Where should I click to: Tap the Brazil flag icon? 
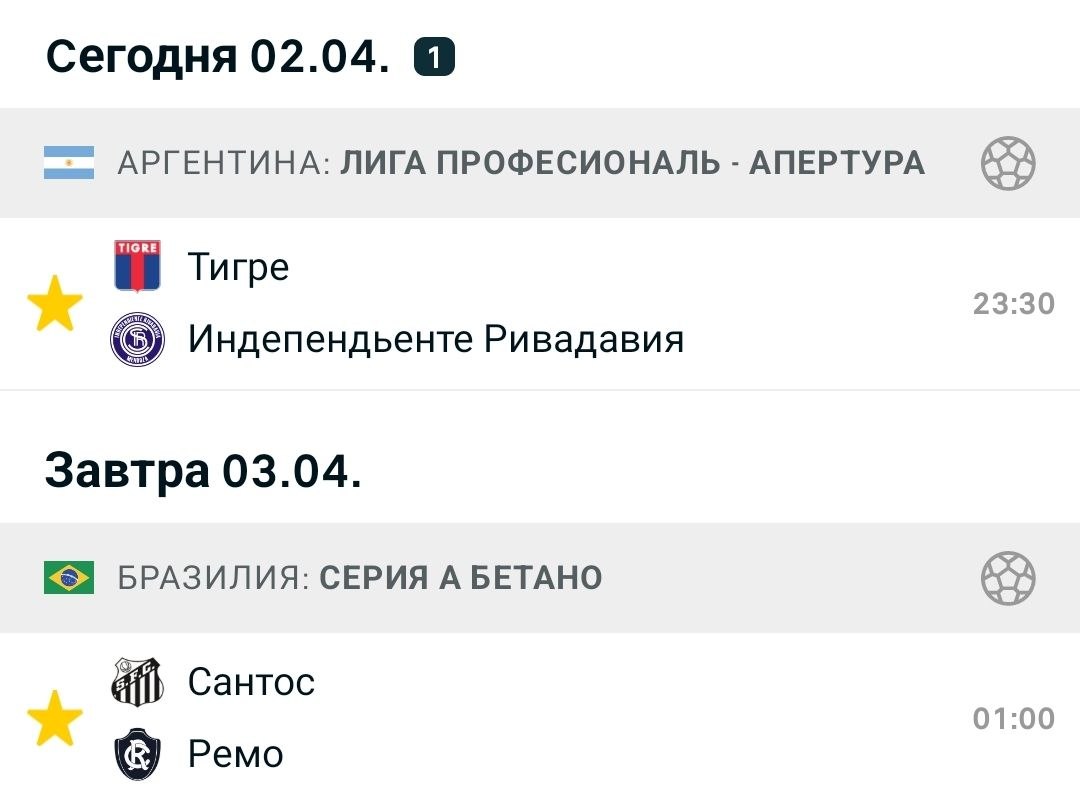[69, 578]
